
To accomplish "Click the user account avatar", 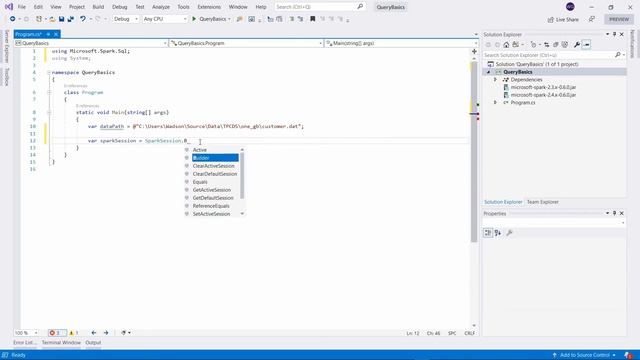I will [570, 7].
